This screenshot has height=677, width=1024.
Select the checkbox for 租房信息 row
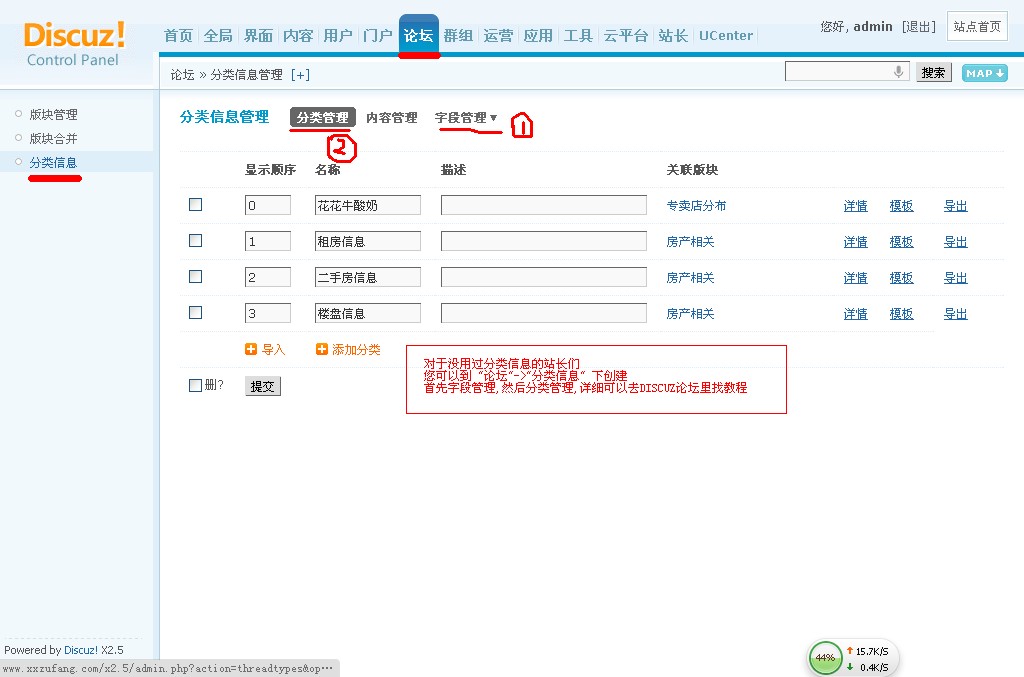click(x=196, y=241)
